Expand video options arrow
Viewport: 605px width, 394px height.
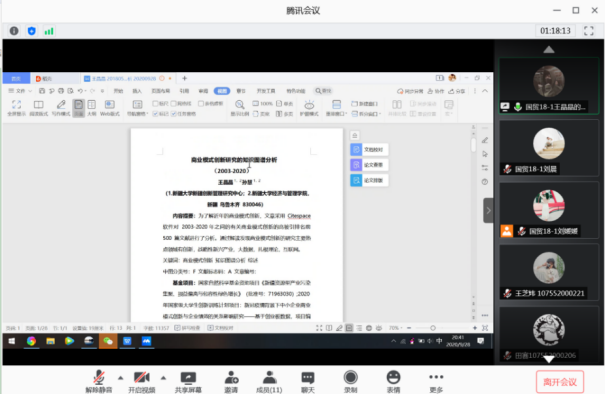pos(163,378)
